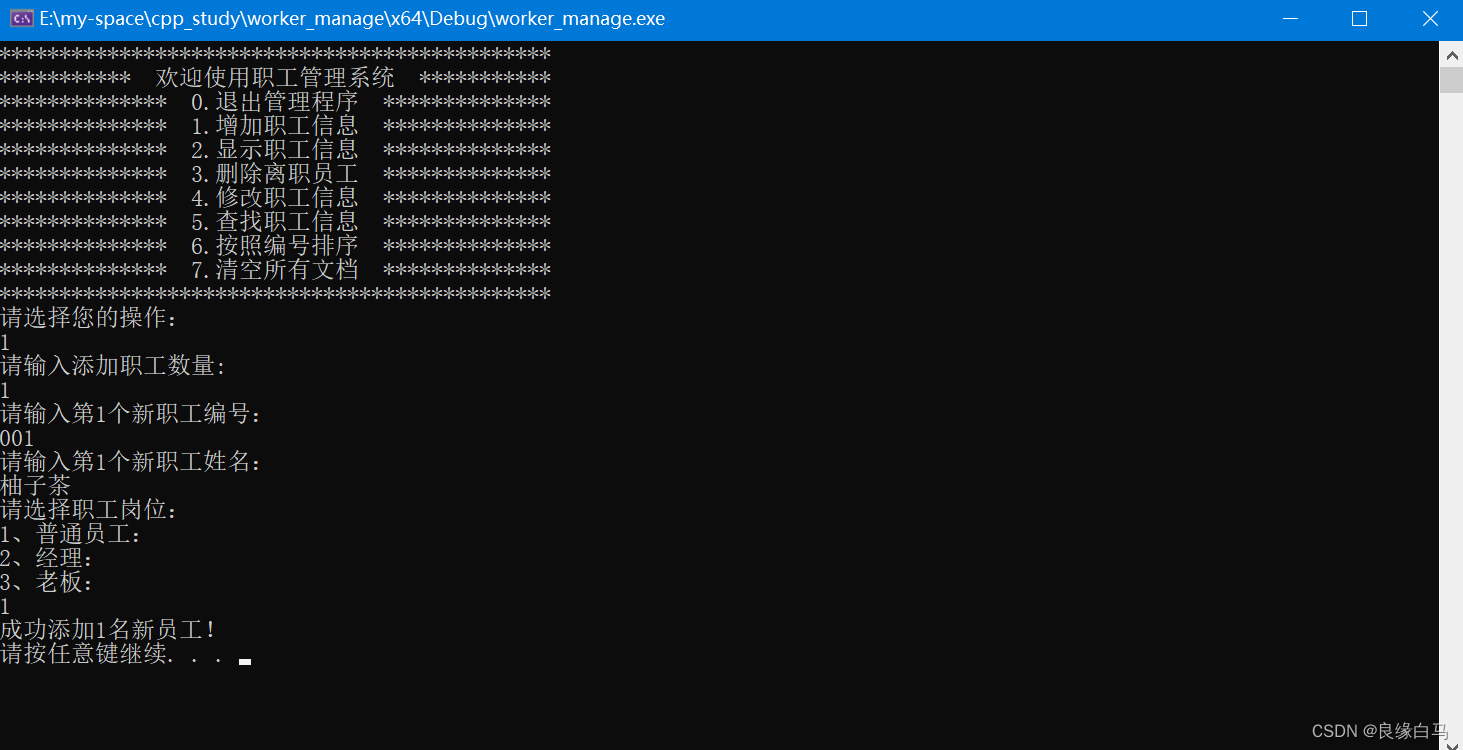Click the '请按任意键继续. . .' line
1463x750 pixels.
[x=112, y=655]
